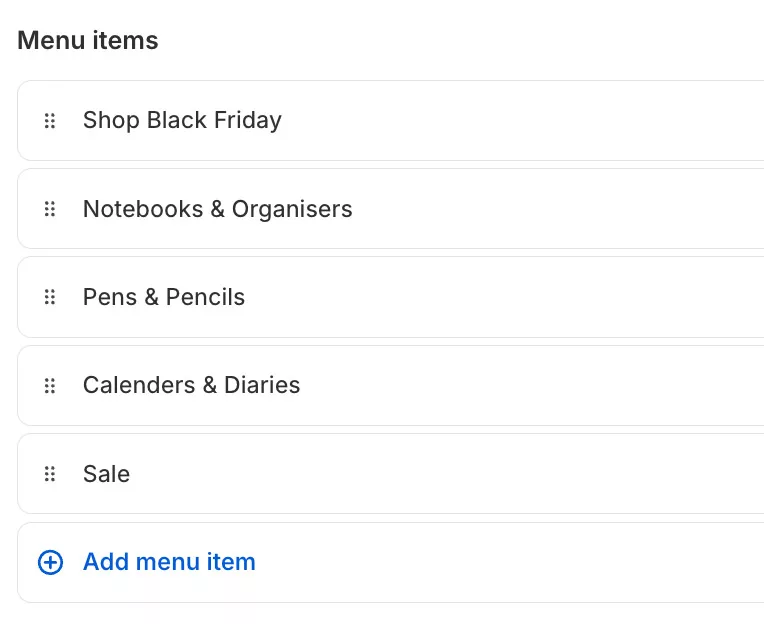Click drag handle beside Notebooks & Organisers
The height and width of the screenshot is (624, 764).
[50, 209]
